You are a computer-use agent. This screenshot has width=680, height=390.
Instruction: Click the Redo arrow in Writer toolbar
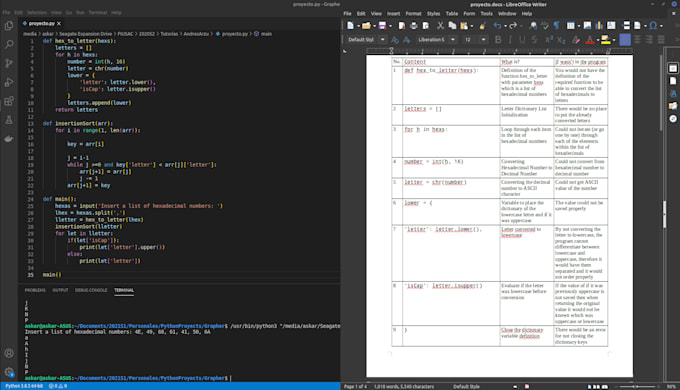(x=513, y=26)
